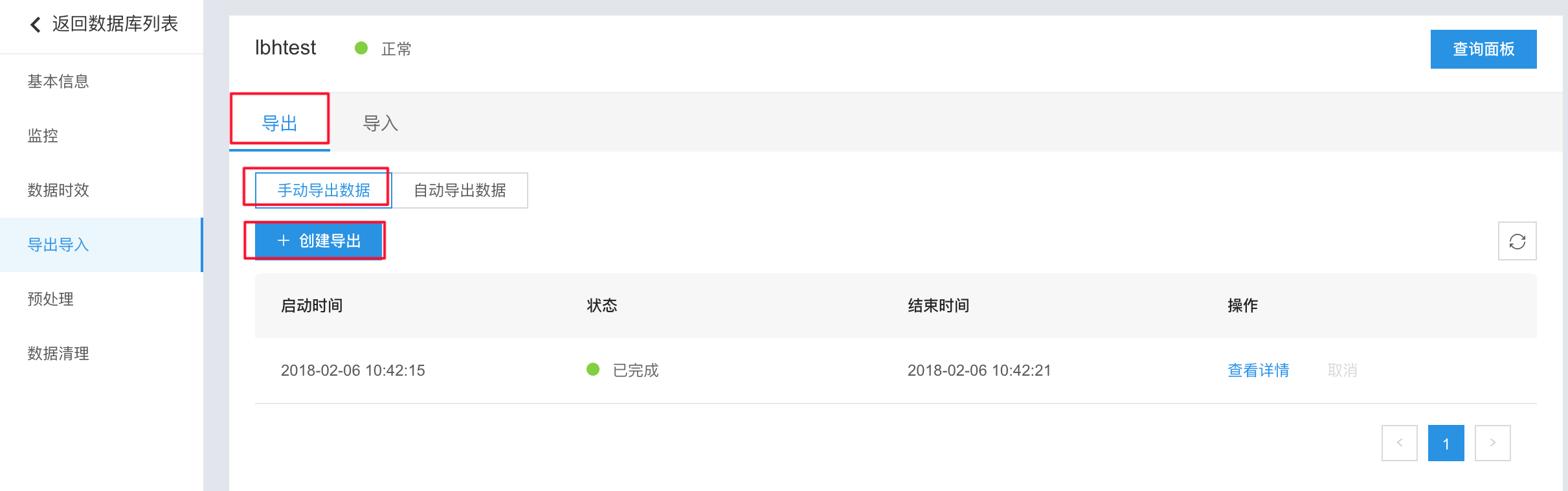Select 手动导出数据 toggle option
Screen dimensions: 1568x491
(x=323, y=190)
